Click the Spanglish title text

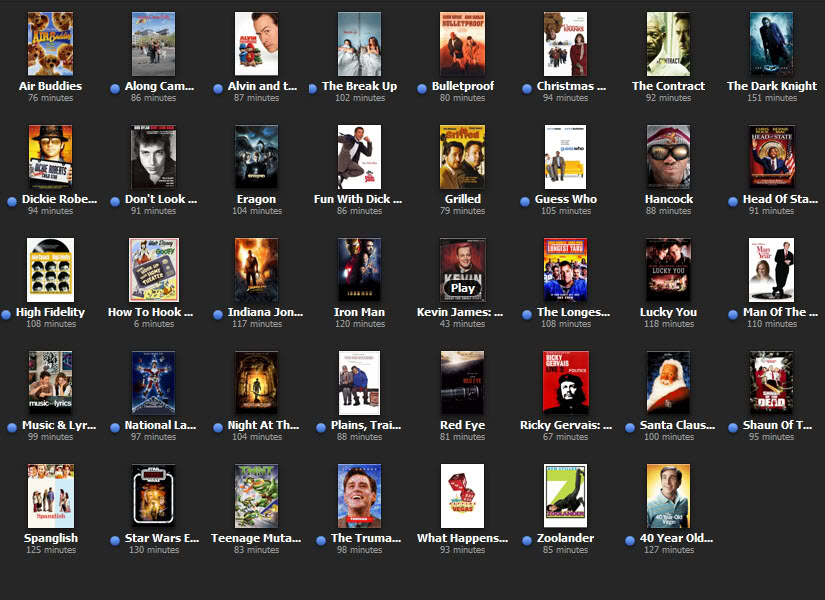(x=51, y=538)
